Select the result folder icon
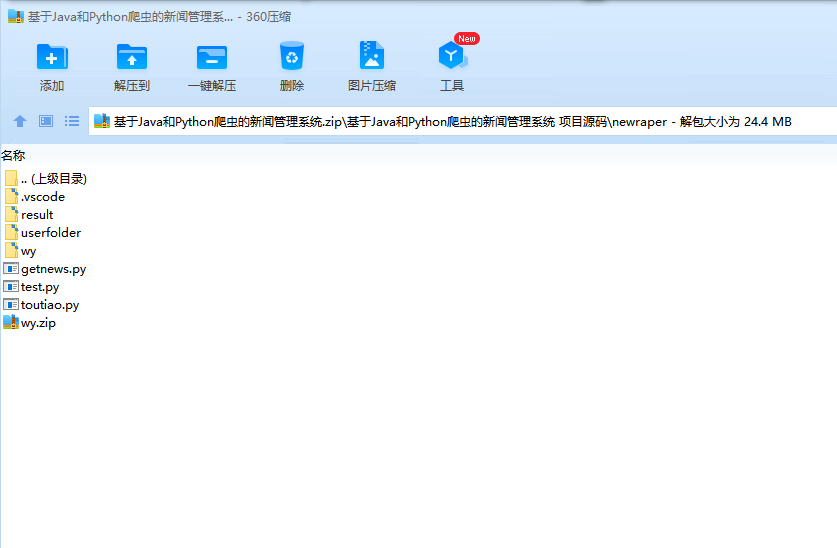The height and width of the screenshot is (548, 837). click(11, 215)
